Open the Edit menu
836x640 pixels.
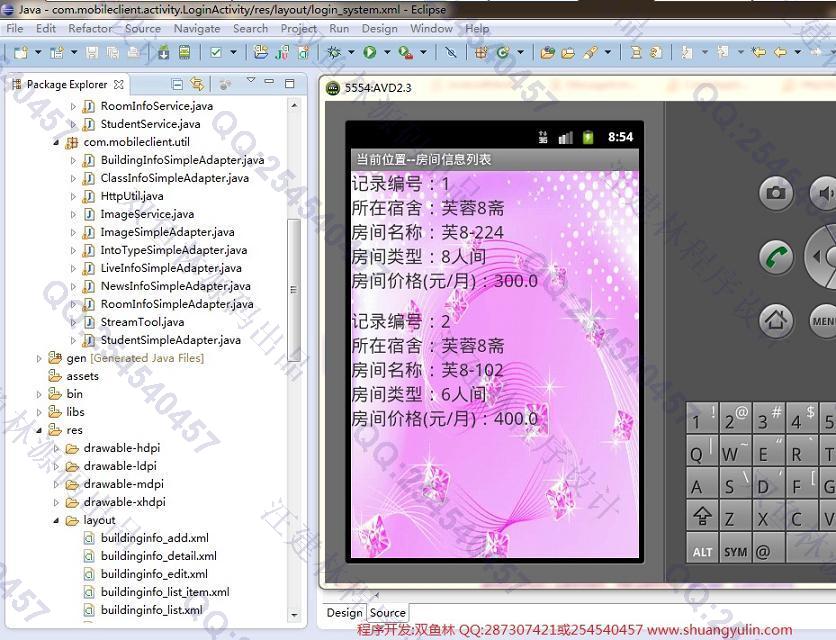click(46, 28)
